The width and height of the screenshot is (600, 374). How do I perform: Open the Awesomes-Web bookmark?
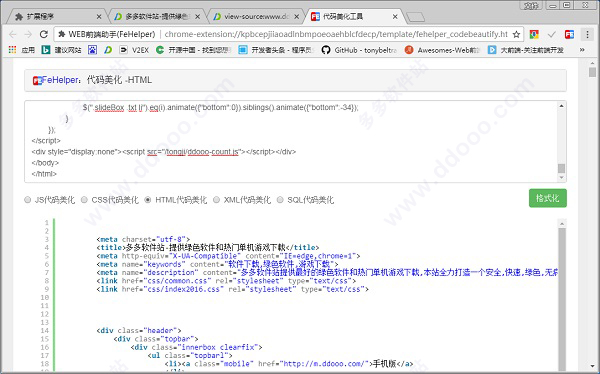442,50
